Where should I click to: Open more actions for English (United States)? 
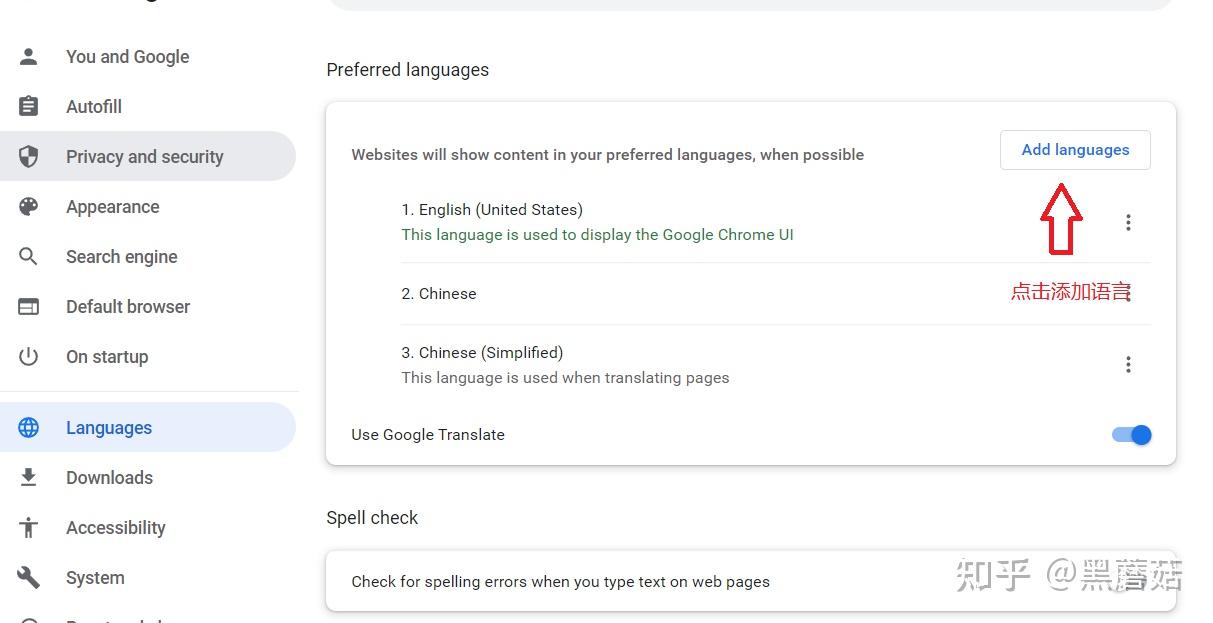pos(1128,222)
